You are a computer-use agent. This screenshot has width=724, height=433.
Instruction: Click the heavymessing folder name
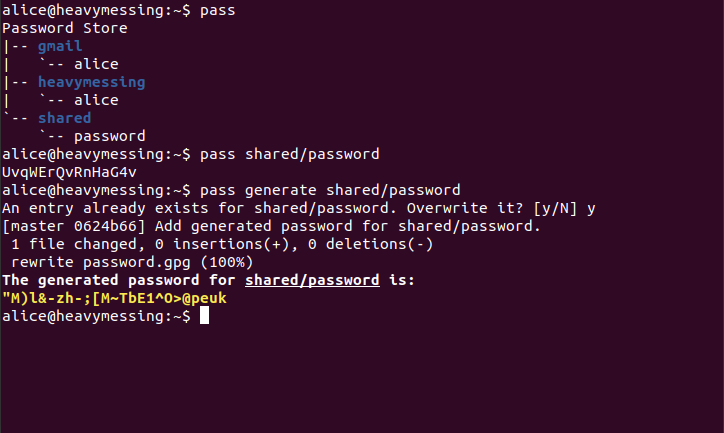click(x=91, y=83)
